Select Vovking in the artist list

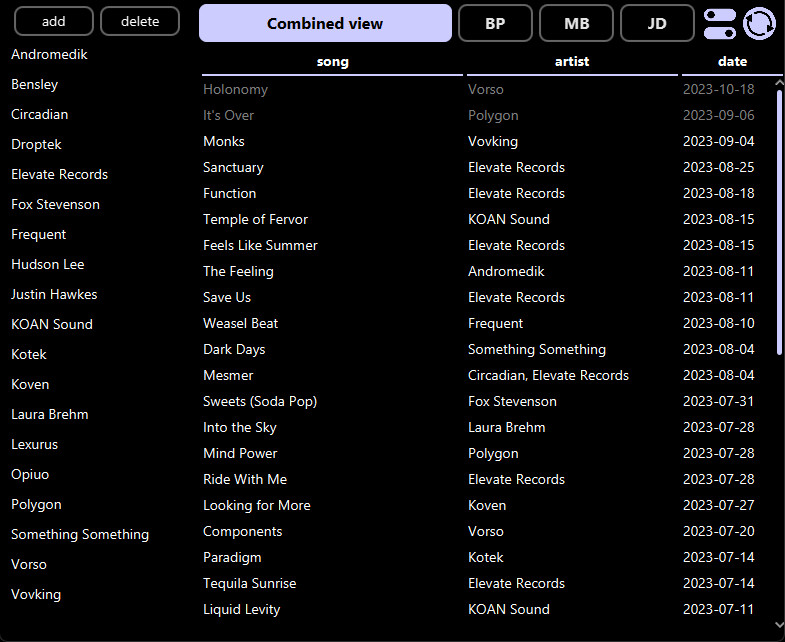(36, 595)
